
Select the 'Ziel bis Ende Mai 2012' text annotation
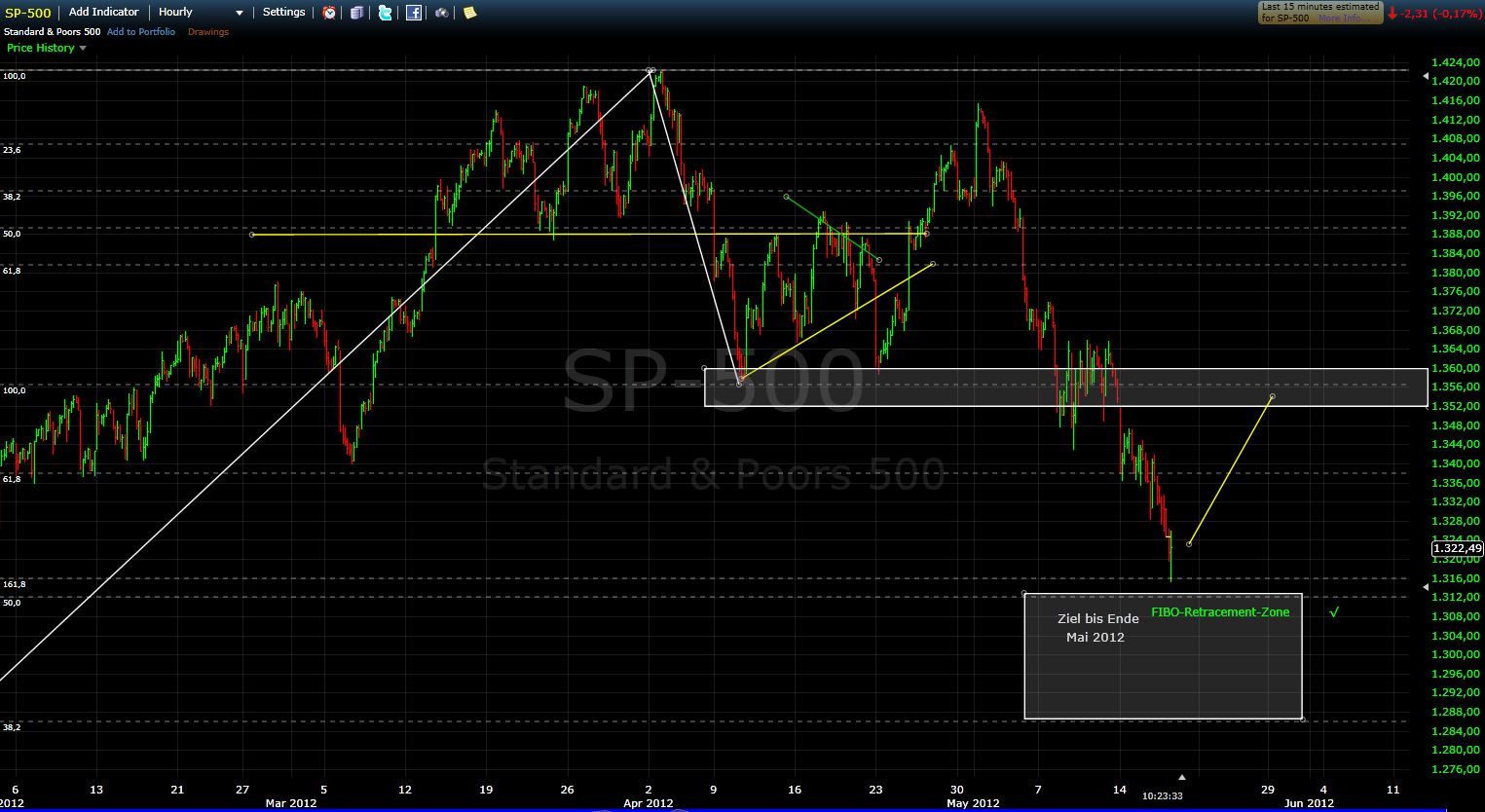click(x=1097, y=628)
